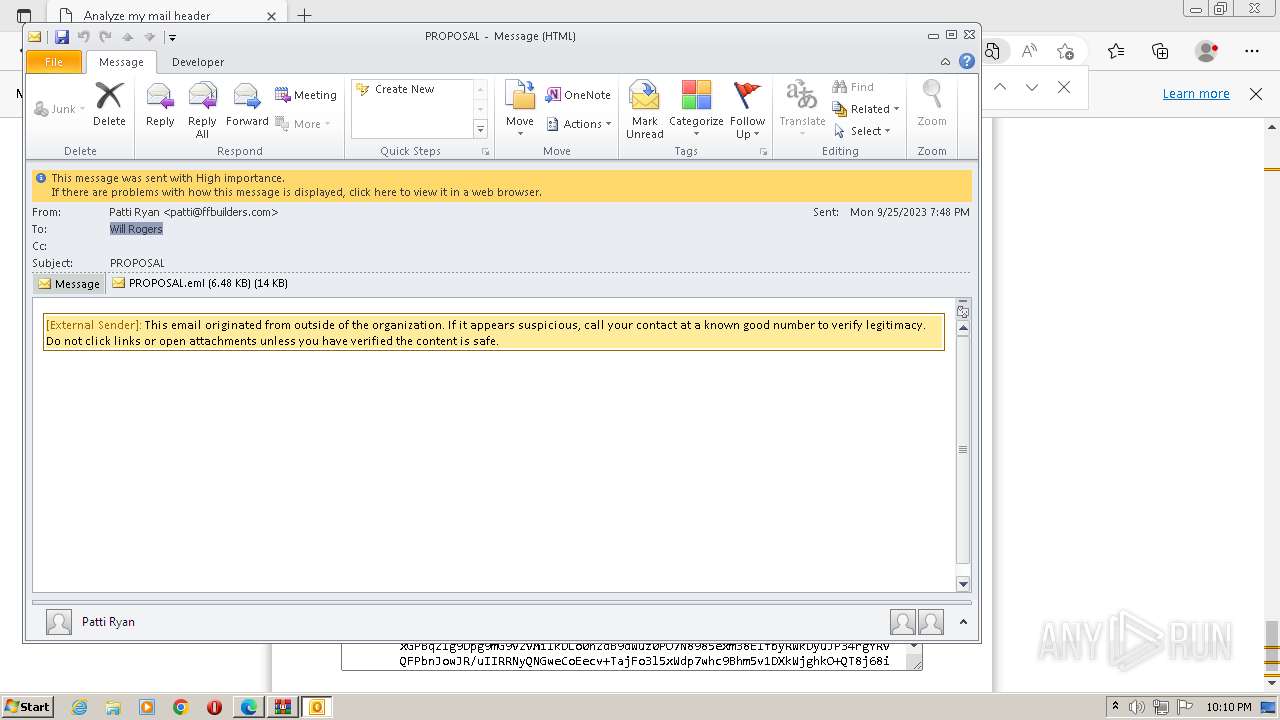Click the High importance info bar
This screenshot has width=1280, height=720.
501,185
